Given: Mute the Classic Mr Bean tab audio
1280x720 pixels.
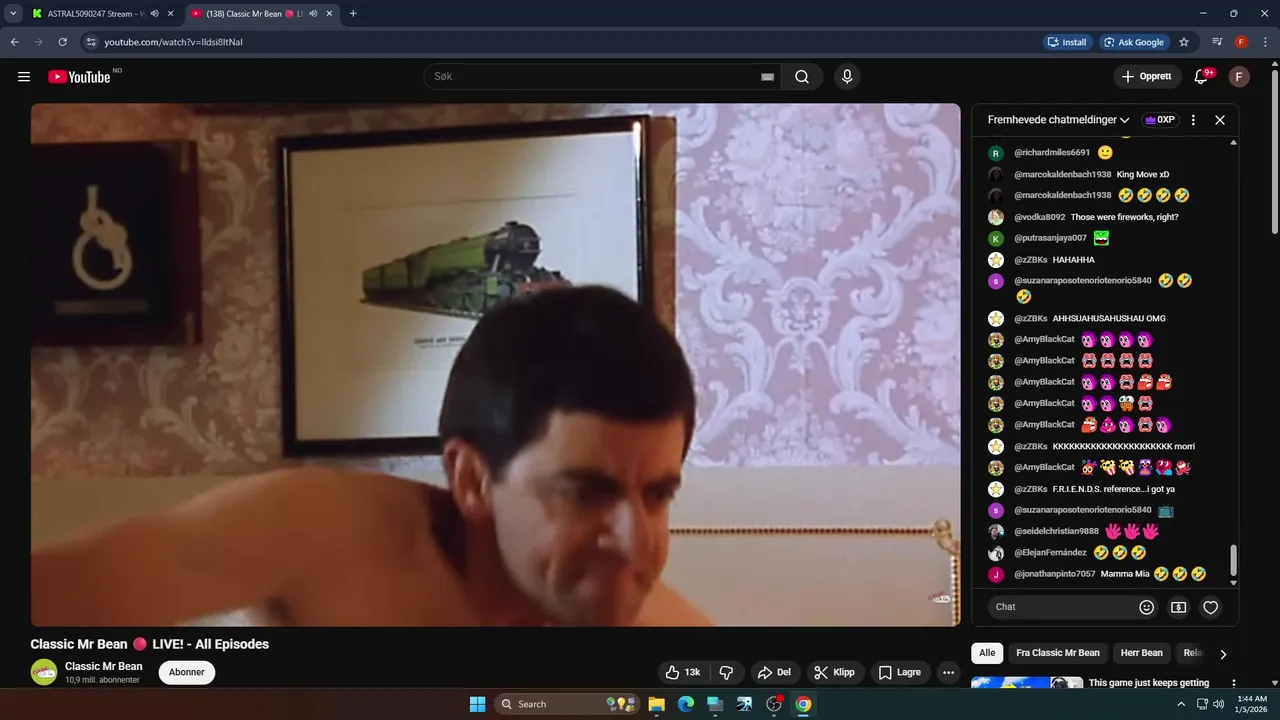Looking at the screenshot, I should point(313,14).
